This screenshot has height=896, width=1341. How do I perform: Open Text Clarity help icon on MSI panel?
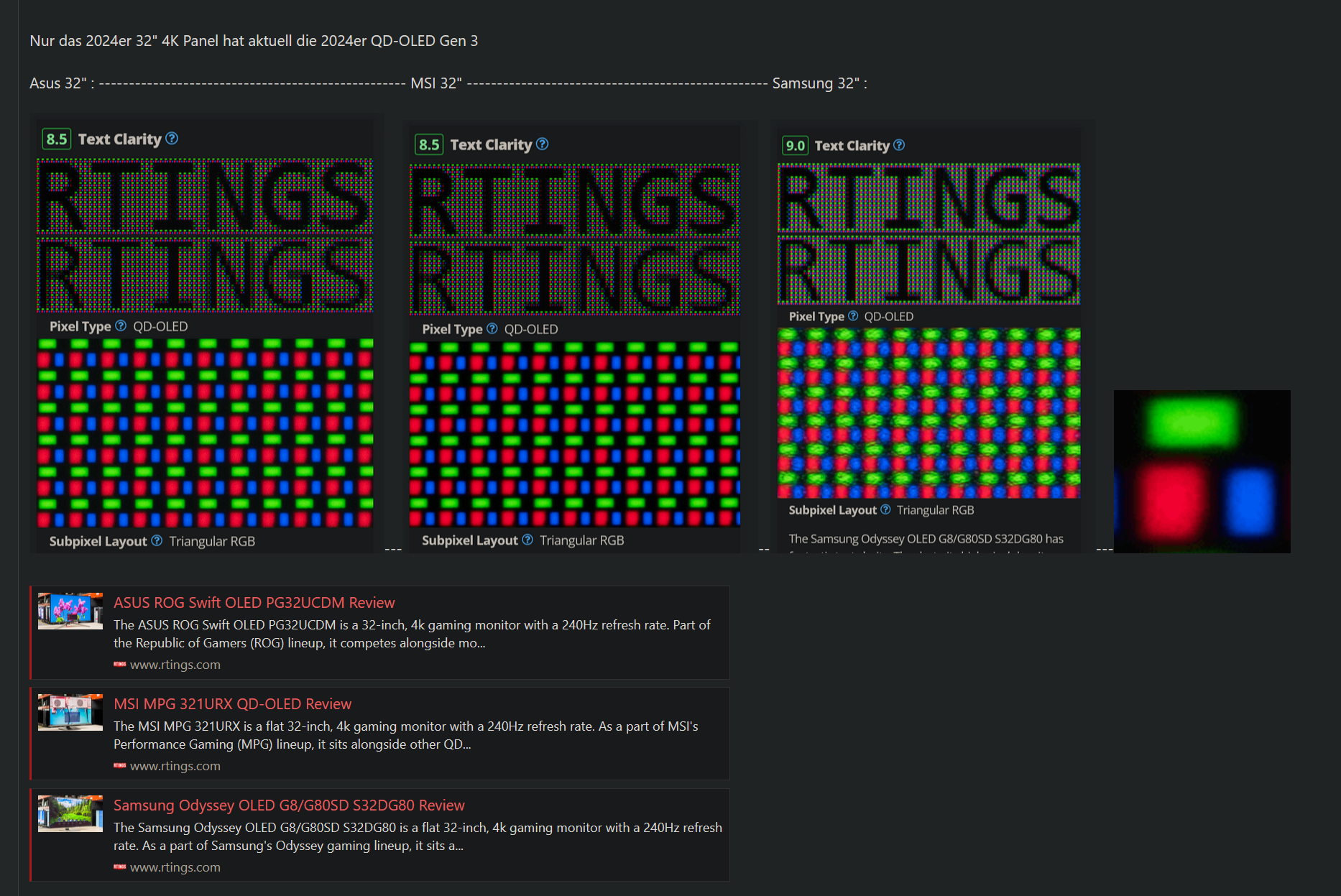coord(543,144)
